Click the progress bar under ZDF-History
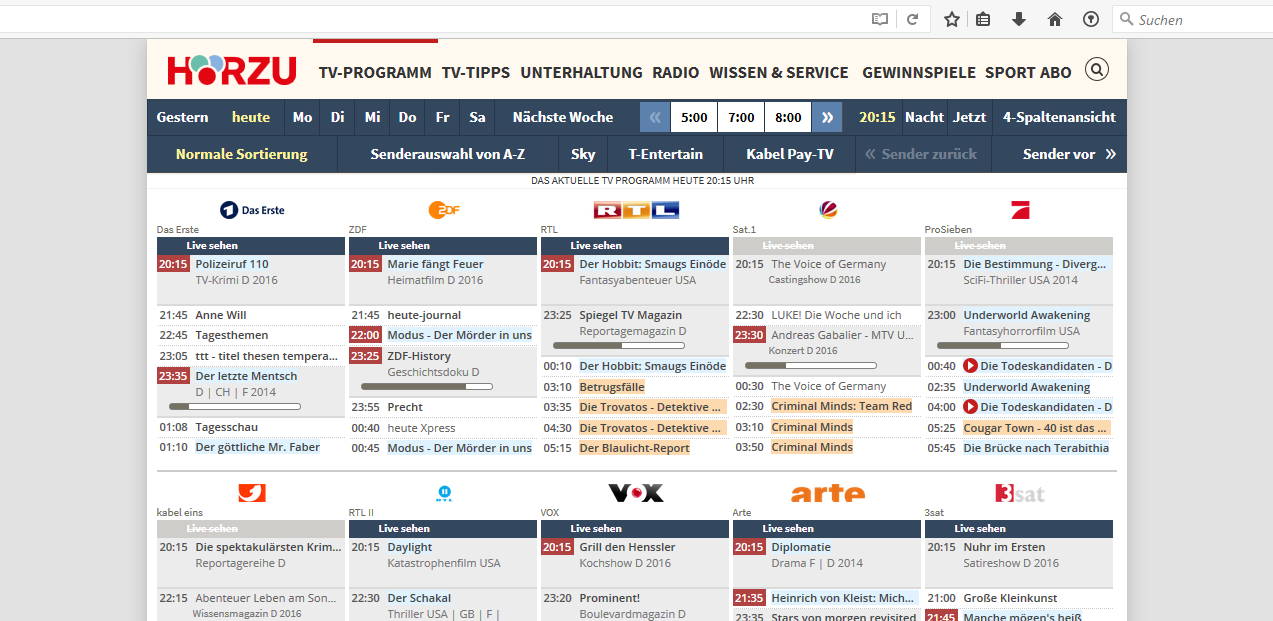Screen dimensions: 1273x621 [427, 386]
